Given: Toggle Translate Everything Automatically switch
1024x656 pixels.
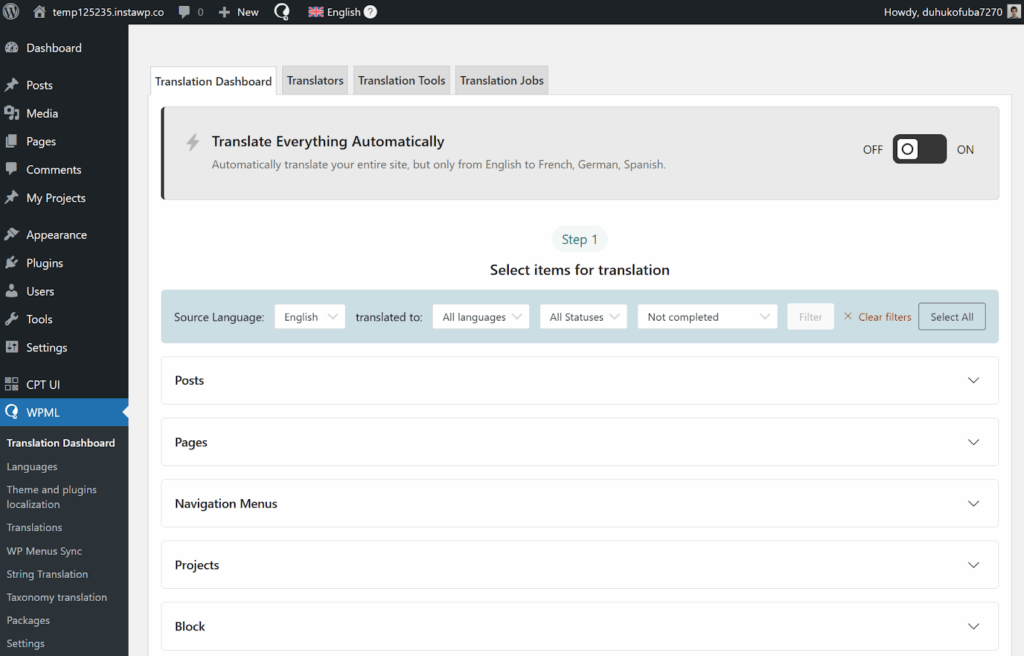Looking at the screenshot, I should coord(919,150).
